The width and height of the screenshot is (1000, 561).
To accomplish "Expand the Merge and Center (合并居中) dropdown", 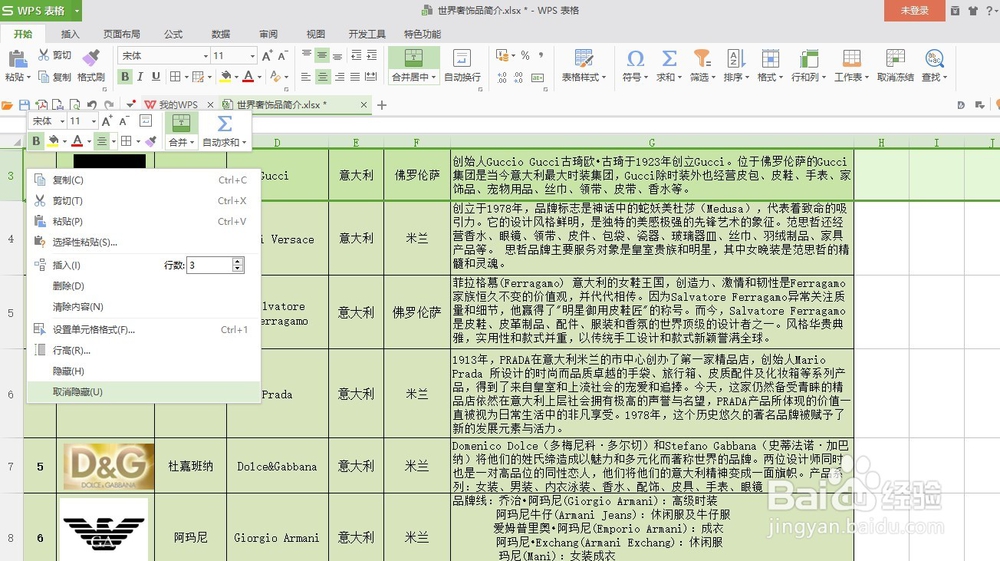I will (434, 77).
